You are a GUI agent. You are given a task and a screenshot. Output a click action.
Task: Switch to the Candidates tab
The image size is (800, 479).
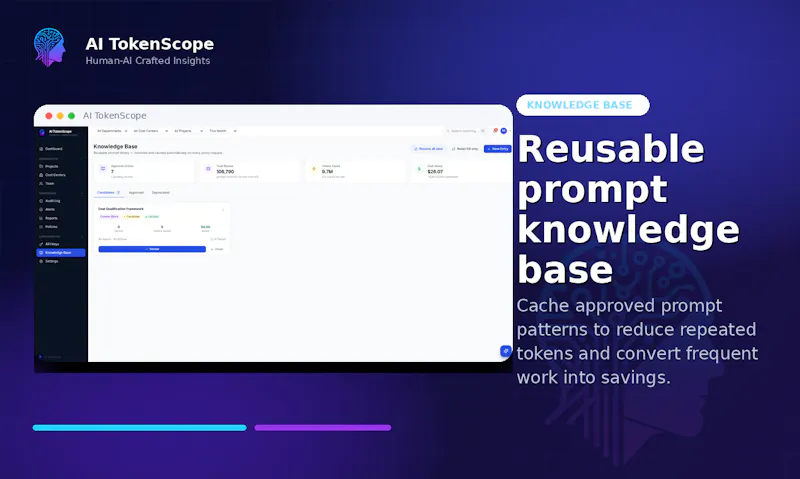click(x=108, y=193)
